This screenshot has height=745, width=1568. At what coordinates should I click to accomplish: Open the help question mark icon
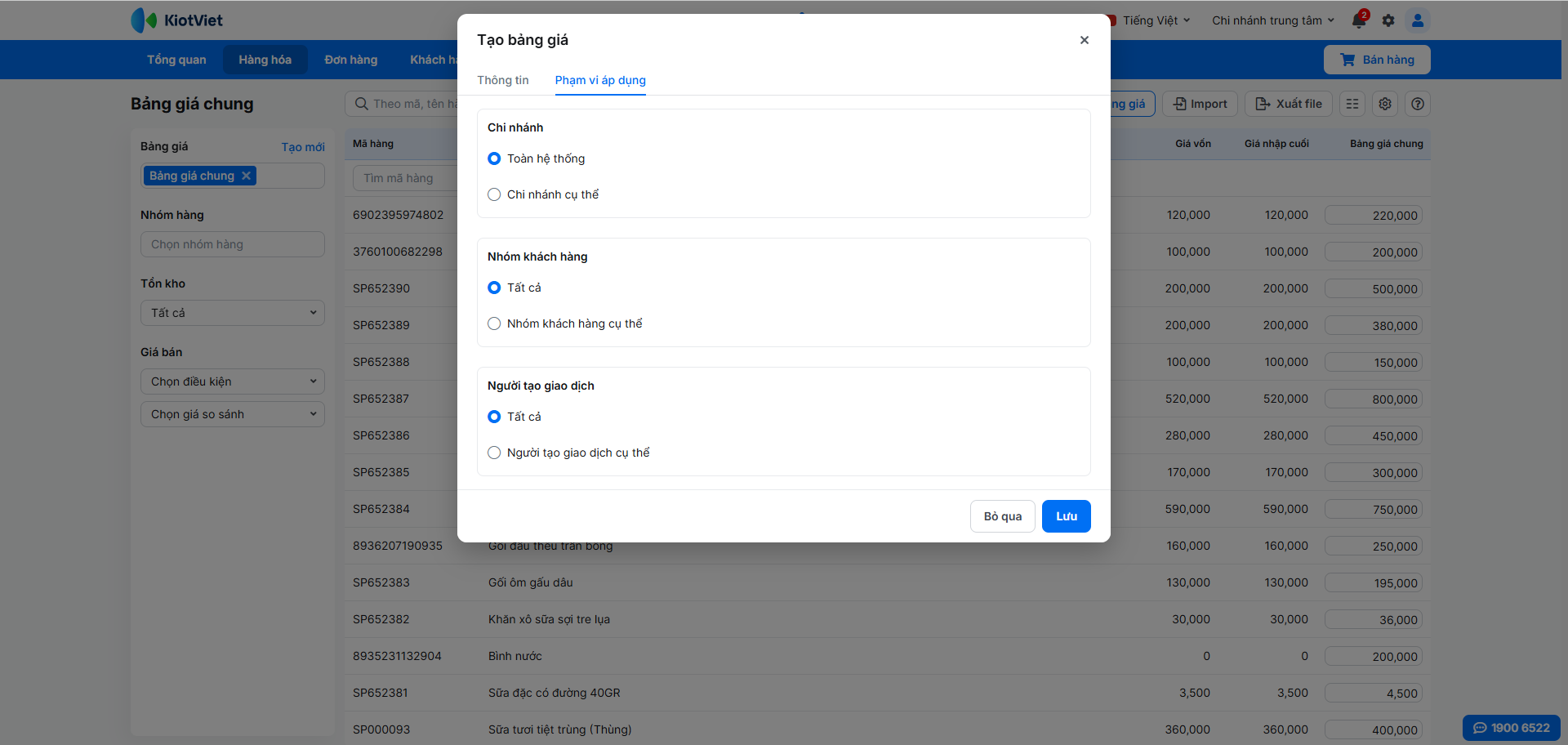[x=1418, y=104]
